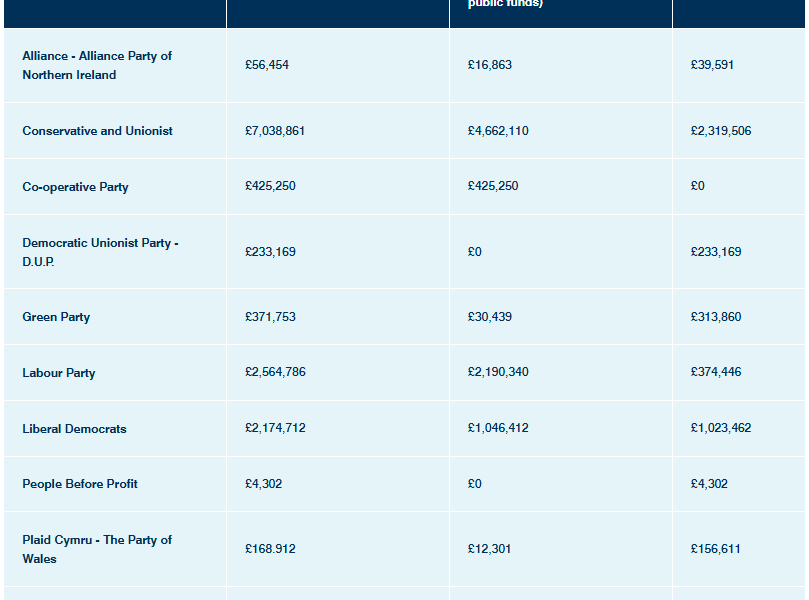Click Labour's £2,564,786 amount
809x600 pixels.
(275, 372)
